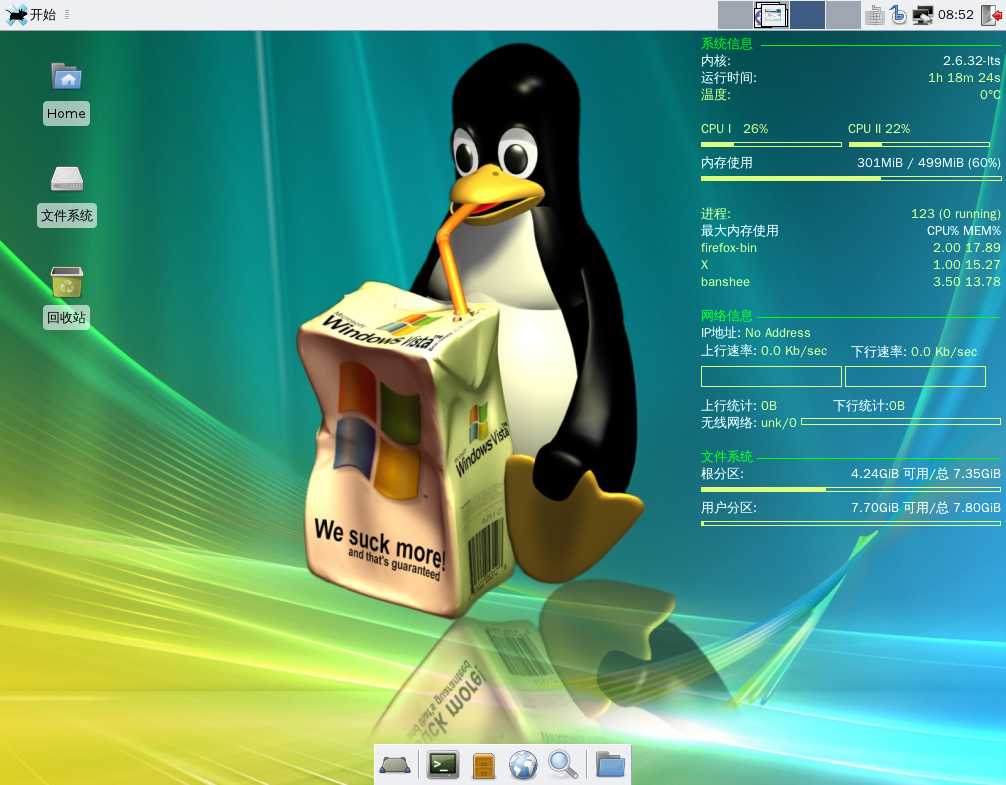
Task: Select the highlighted blue third workspace
Action: (807, 15)
